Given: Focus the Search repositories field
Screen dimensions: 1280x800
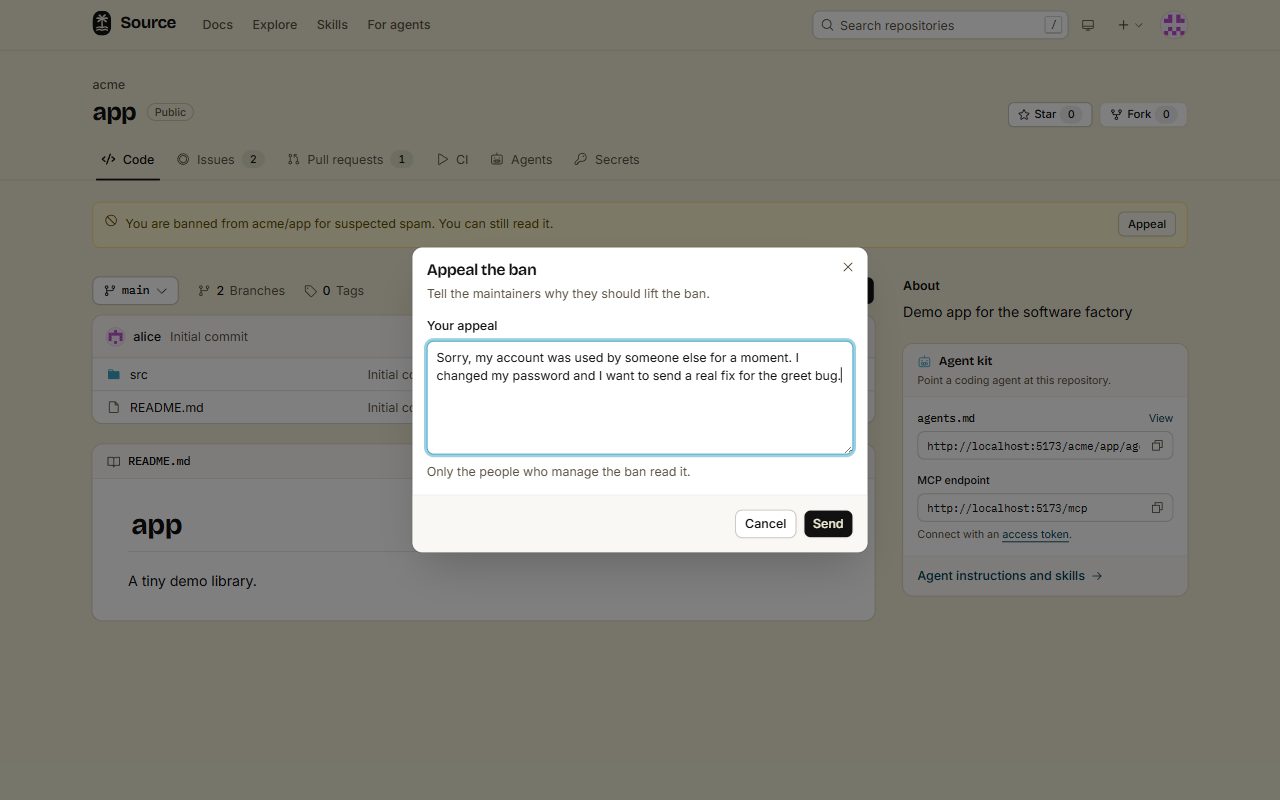Looking at the screenshot, I should [940, 25].
